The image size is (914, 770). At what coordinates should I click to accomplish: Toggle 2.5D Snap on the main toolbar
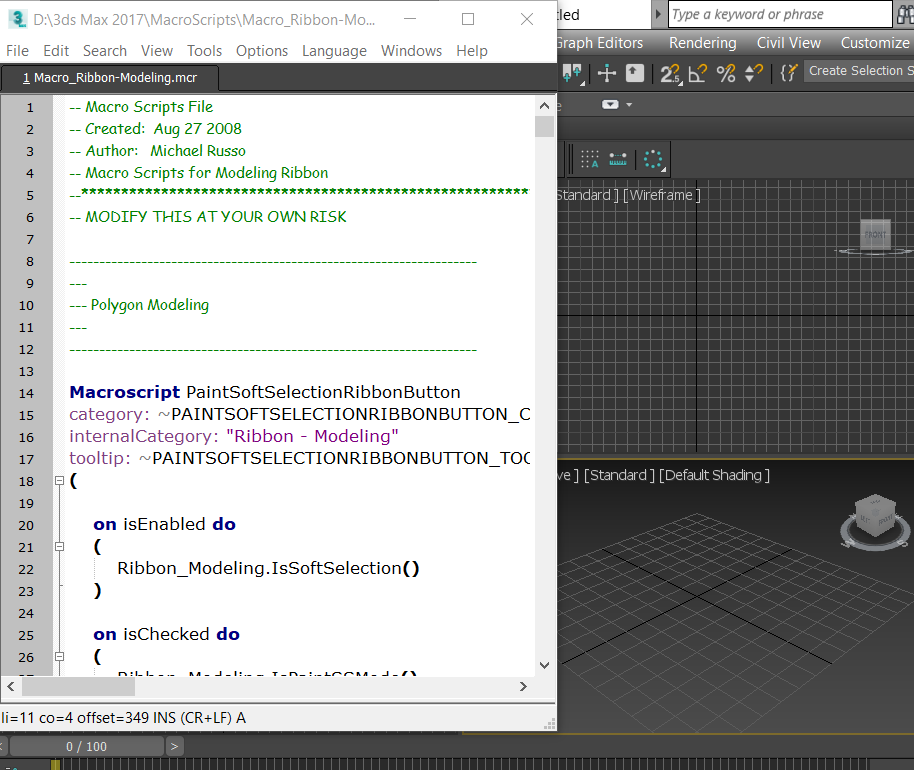click(668, 72)
